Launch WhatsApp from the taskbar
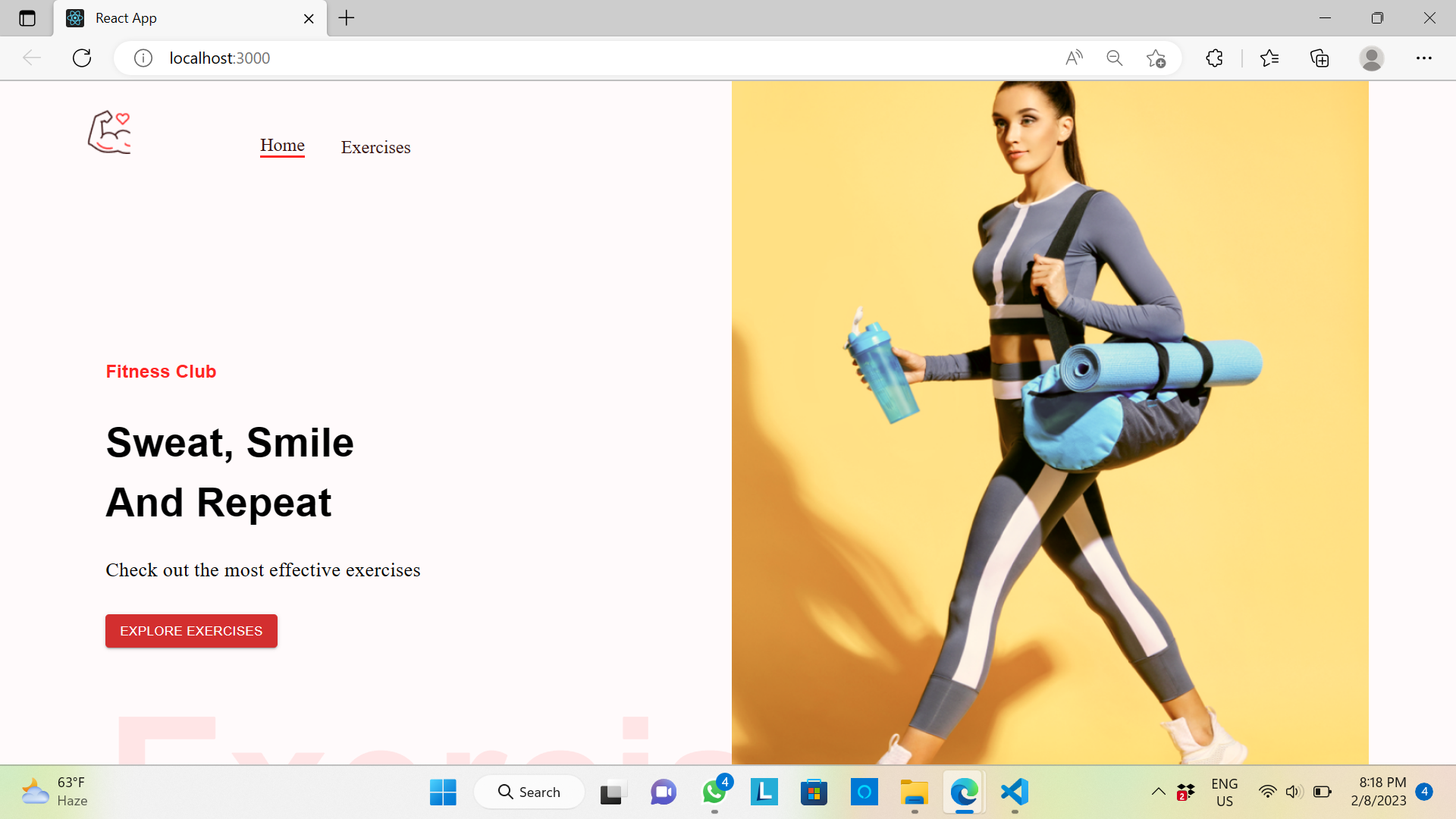The width and height of the screenshot is (1456, 819). pyautogui.click(x=714, y=791)
